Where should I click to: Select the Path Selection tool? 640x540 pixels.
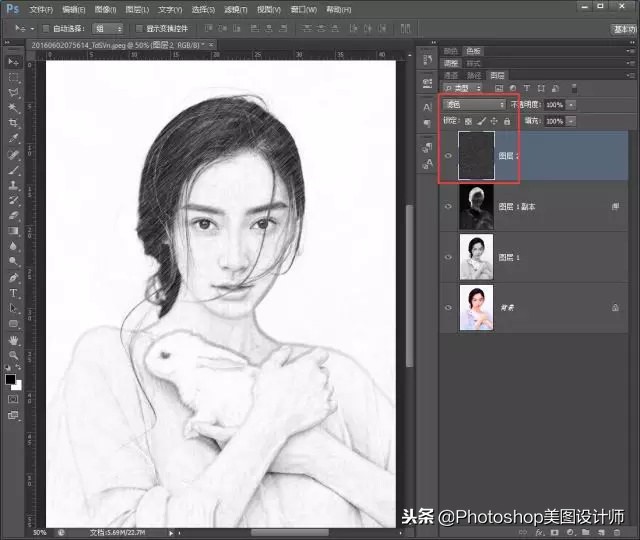point(13,308)
